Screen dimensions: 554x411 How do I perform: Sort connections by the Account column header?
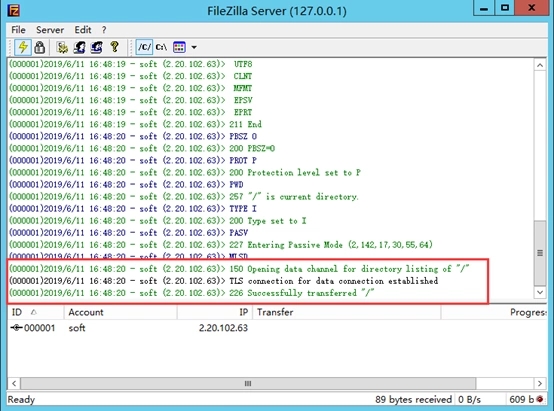coord(120,312)
